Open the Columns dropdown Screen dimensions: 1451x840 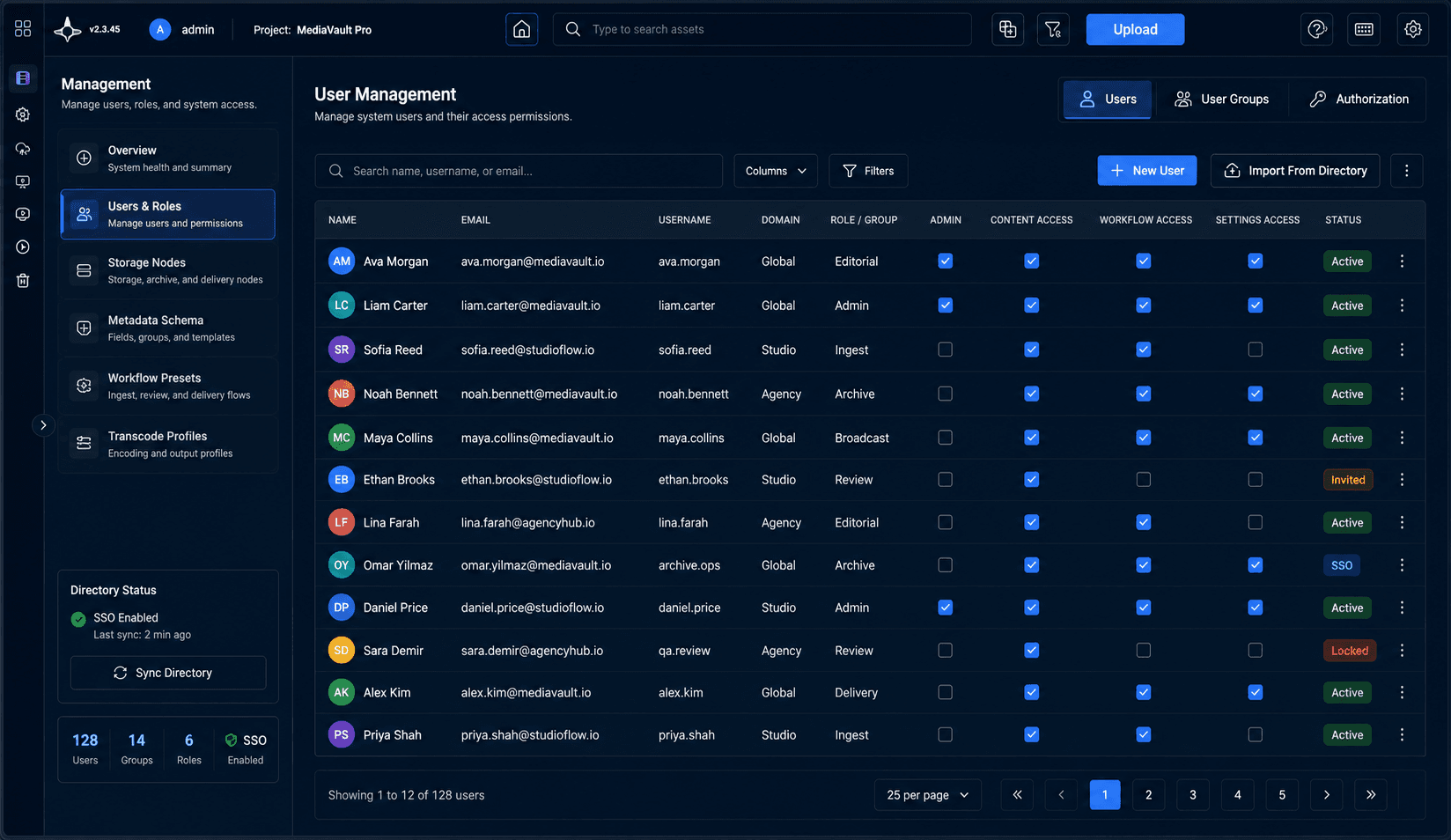(776, 171)
